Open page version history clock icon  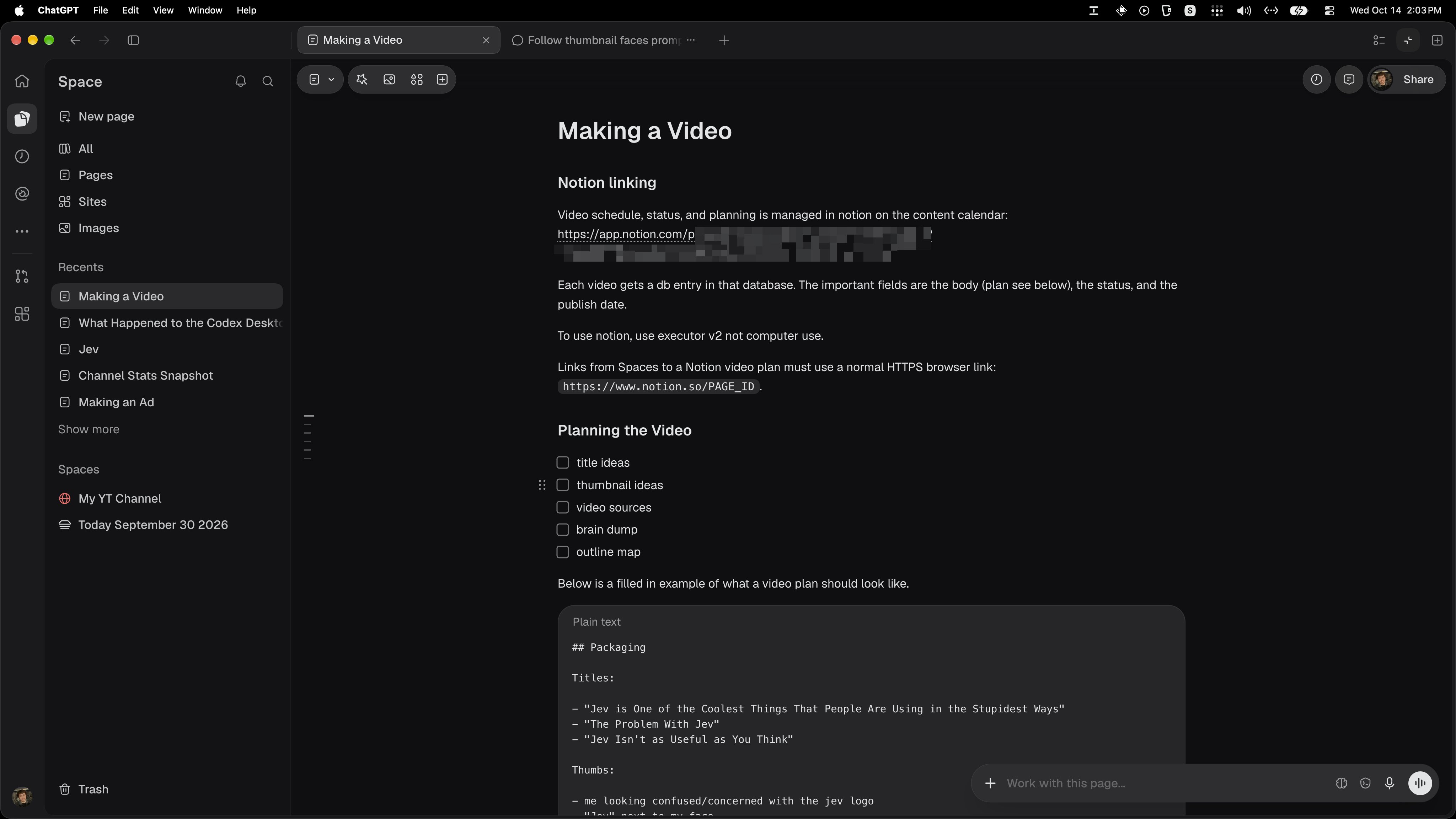pyautogui.click(x=1316, y=79)
